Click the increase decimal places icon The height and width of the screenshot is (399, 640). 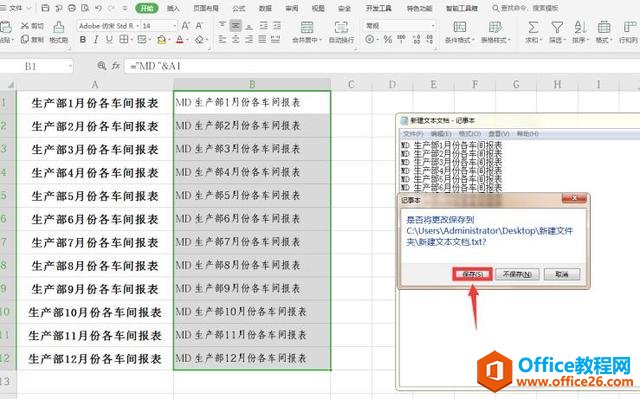pyautogui.click(x=416, y=40)
